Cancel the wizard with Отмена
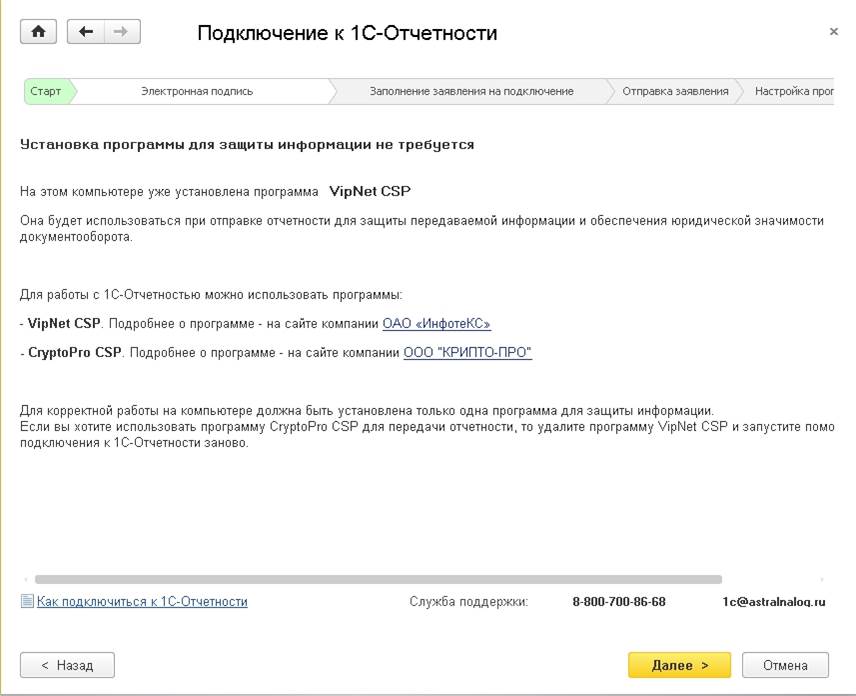Viewport: 856px width, 696px height. click(785, 665)
